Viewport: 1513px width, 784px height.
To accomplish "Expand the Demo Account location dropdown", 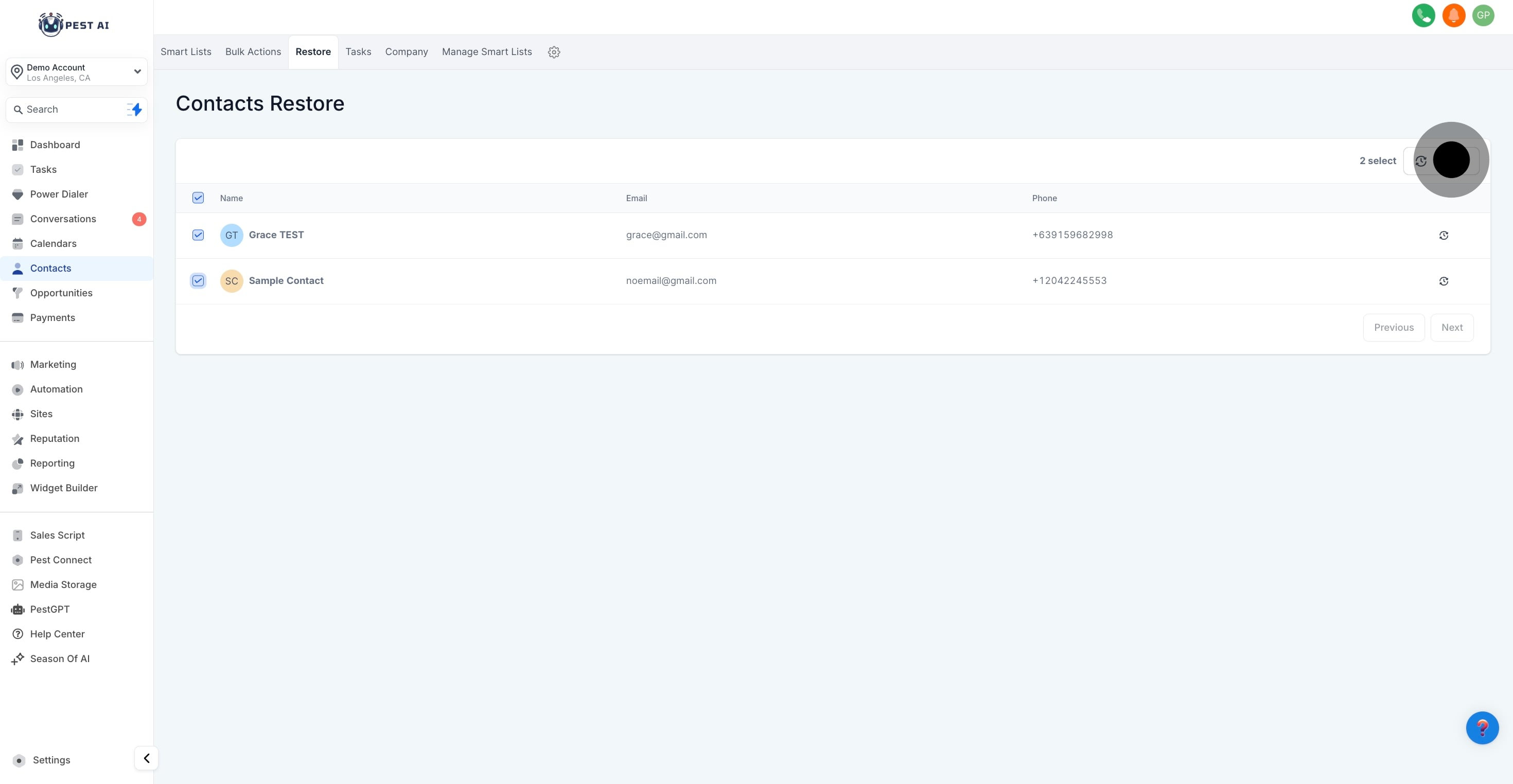I will tap(137, 72).
